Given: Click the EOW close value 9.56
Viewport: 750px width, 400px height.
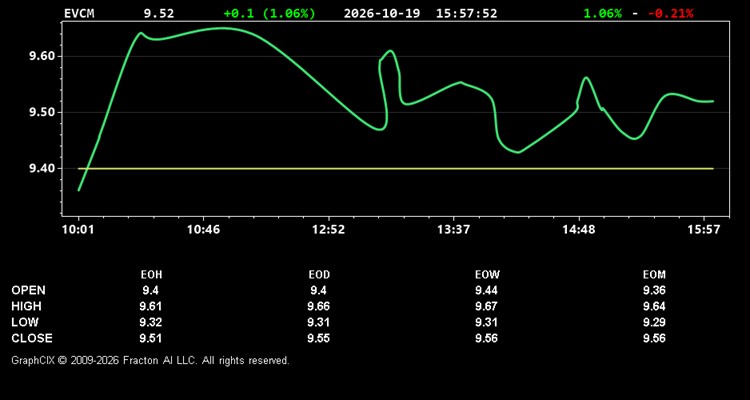Looking at the screenshot, I should 486,338.
